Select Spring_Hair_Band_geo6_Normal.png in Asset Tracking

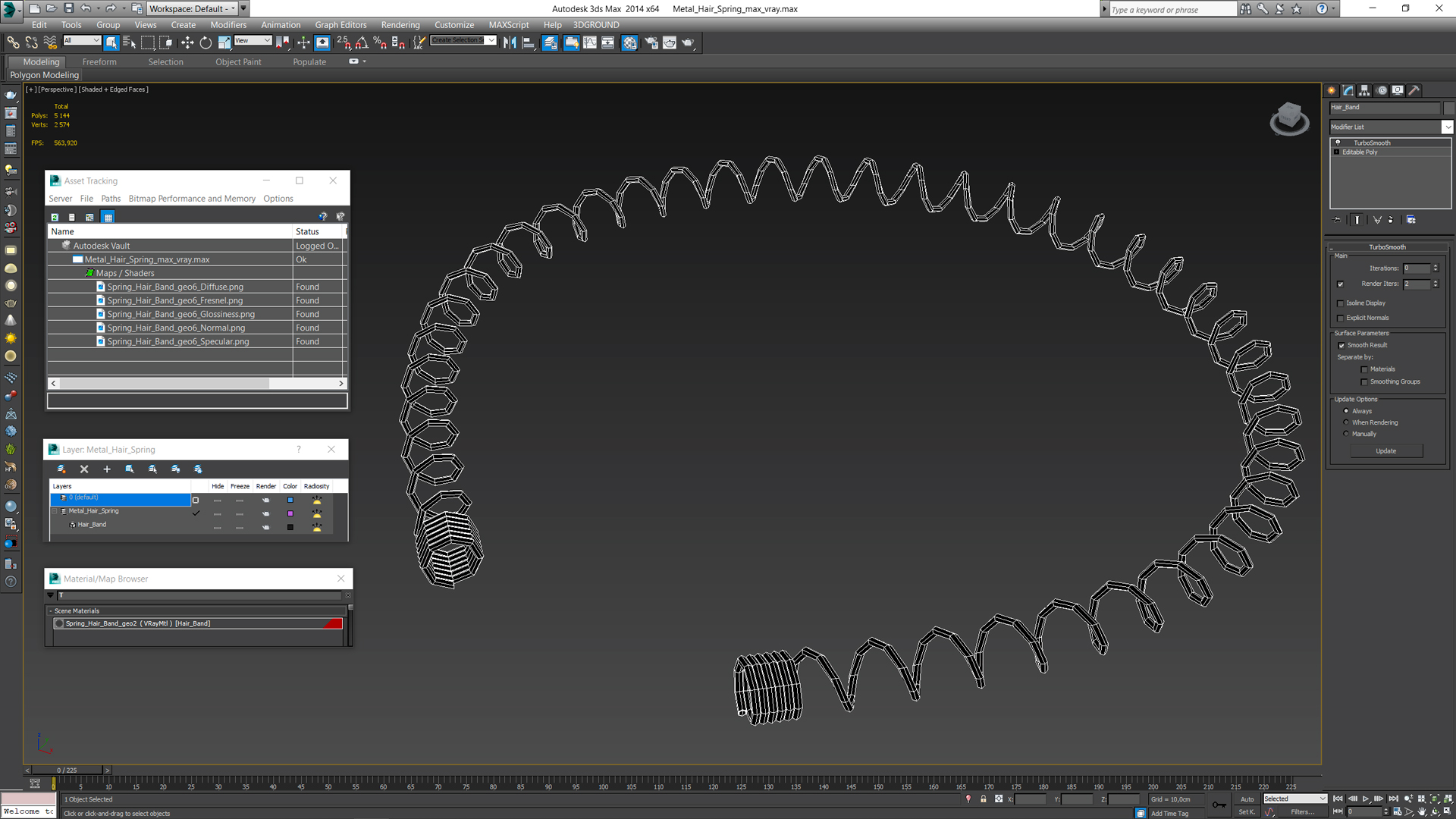click(x=176, y=328)
